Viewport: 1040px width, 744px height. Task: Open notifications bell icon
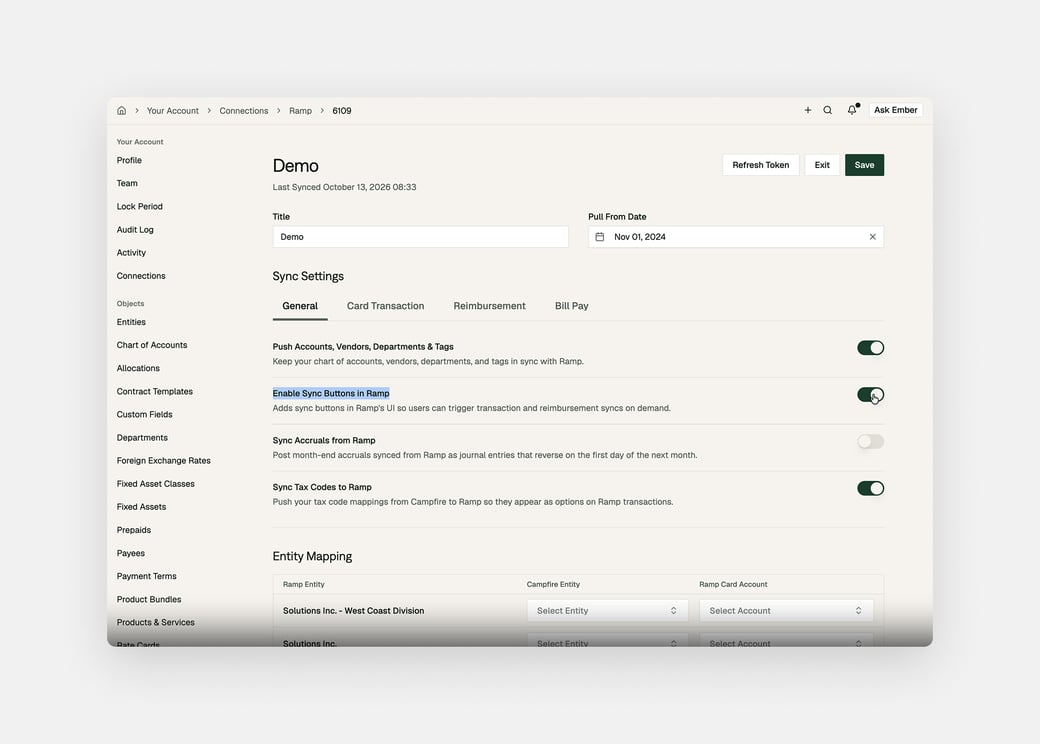coord(852,110)
